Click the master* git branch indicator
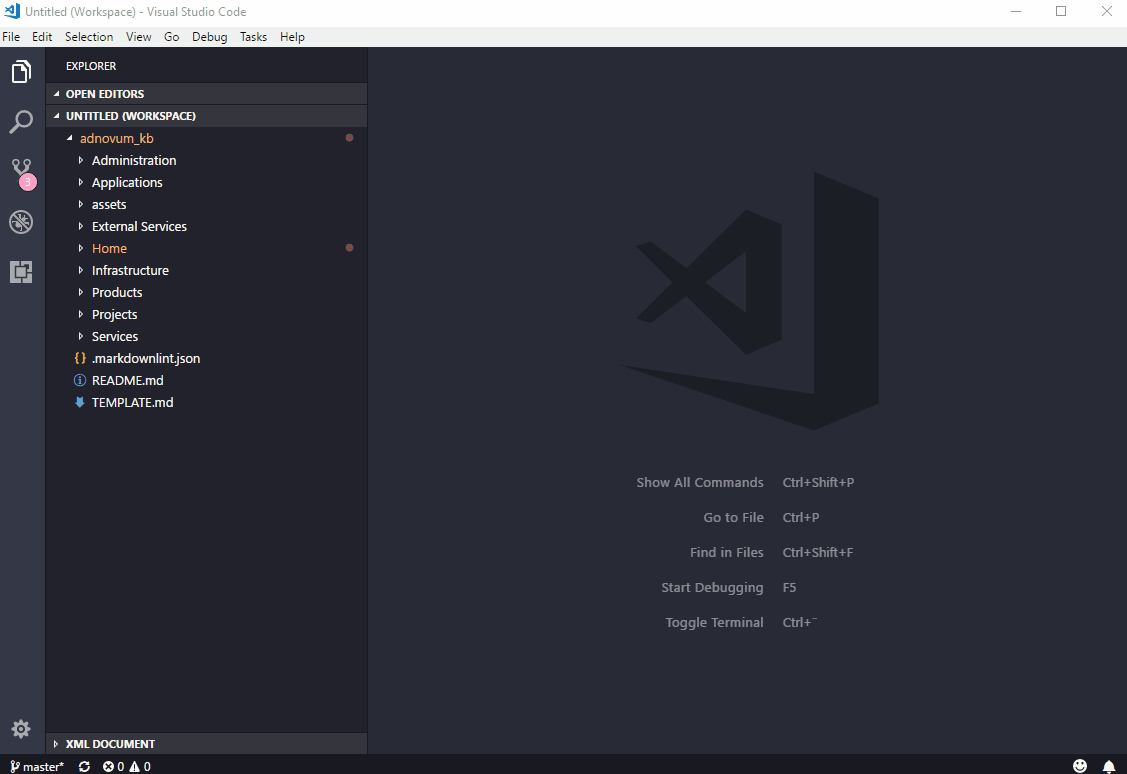 pyautogui.click(x=37, y=766)
